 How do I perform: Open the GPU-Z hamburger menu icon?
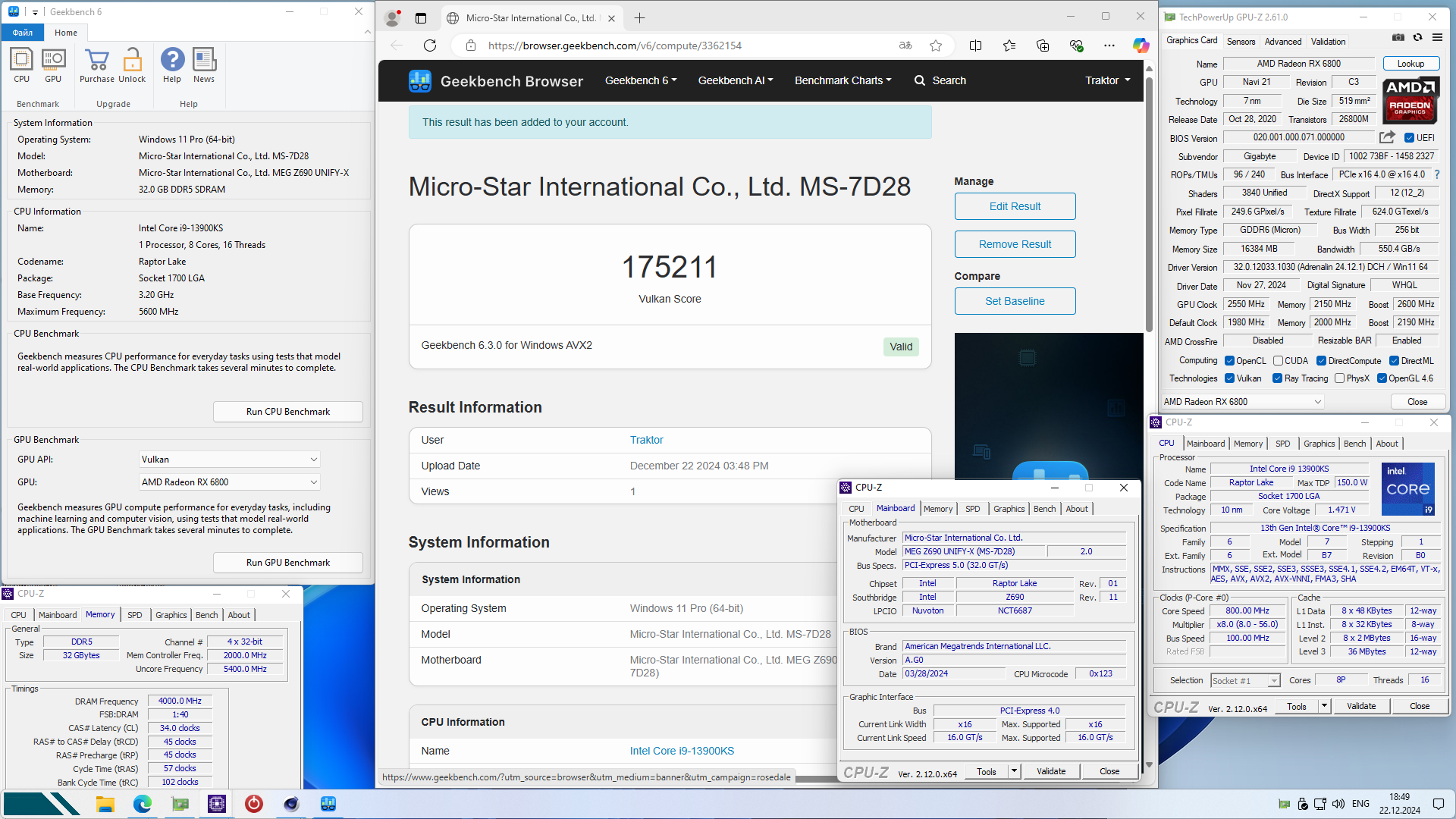(1437, 37)
